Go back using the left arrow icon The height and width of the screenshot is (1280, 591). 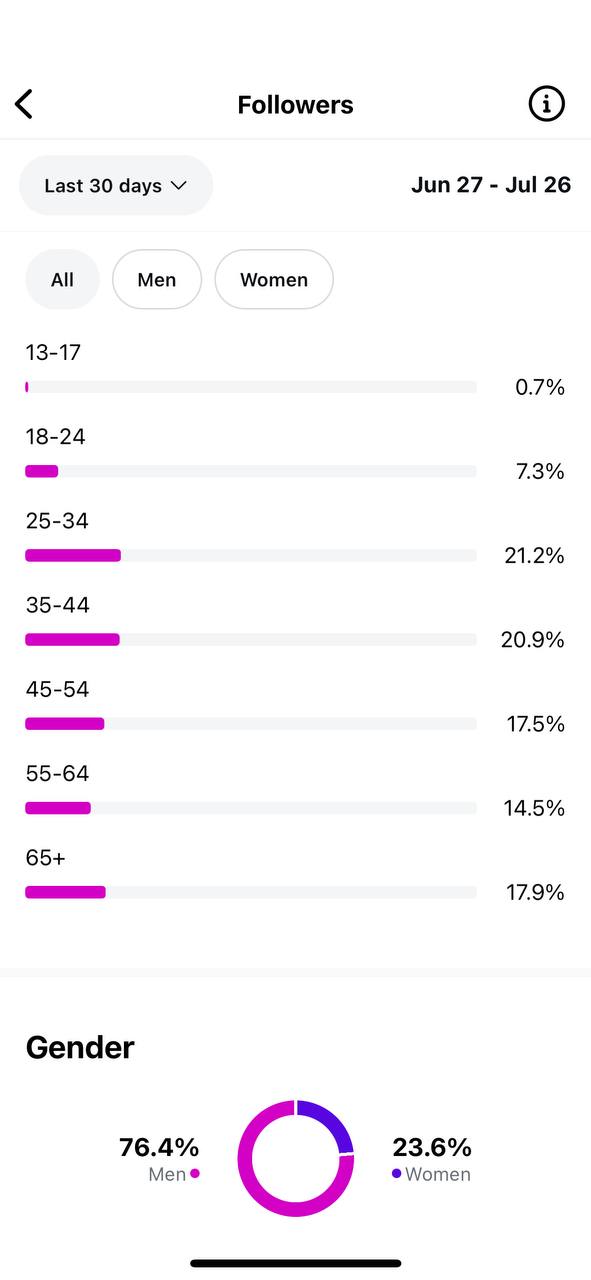[x=24, y=104]
